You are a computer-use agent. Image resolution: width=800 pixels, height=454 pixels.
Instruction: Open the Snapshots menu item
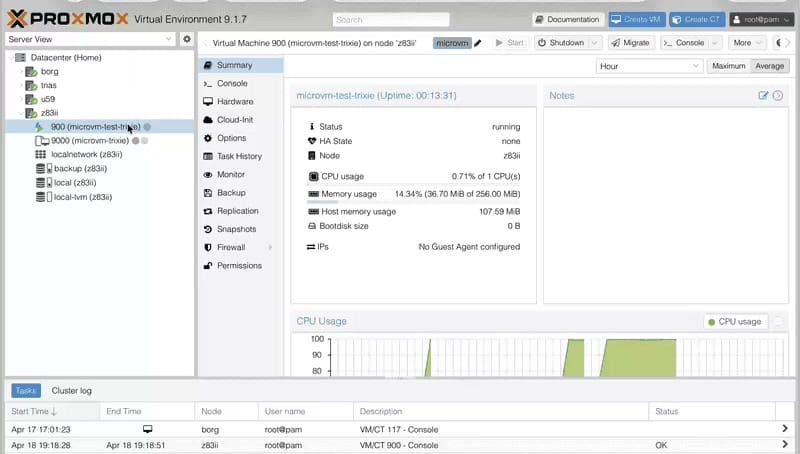[236, 229]
